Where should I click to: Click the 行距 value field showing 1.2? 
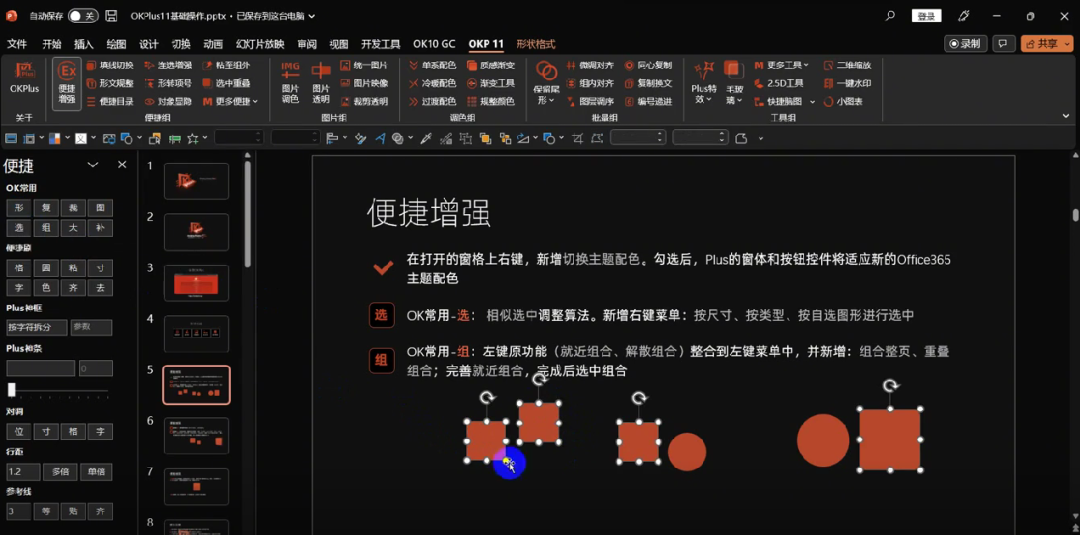(23, 472)
